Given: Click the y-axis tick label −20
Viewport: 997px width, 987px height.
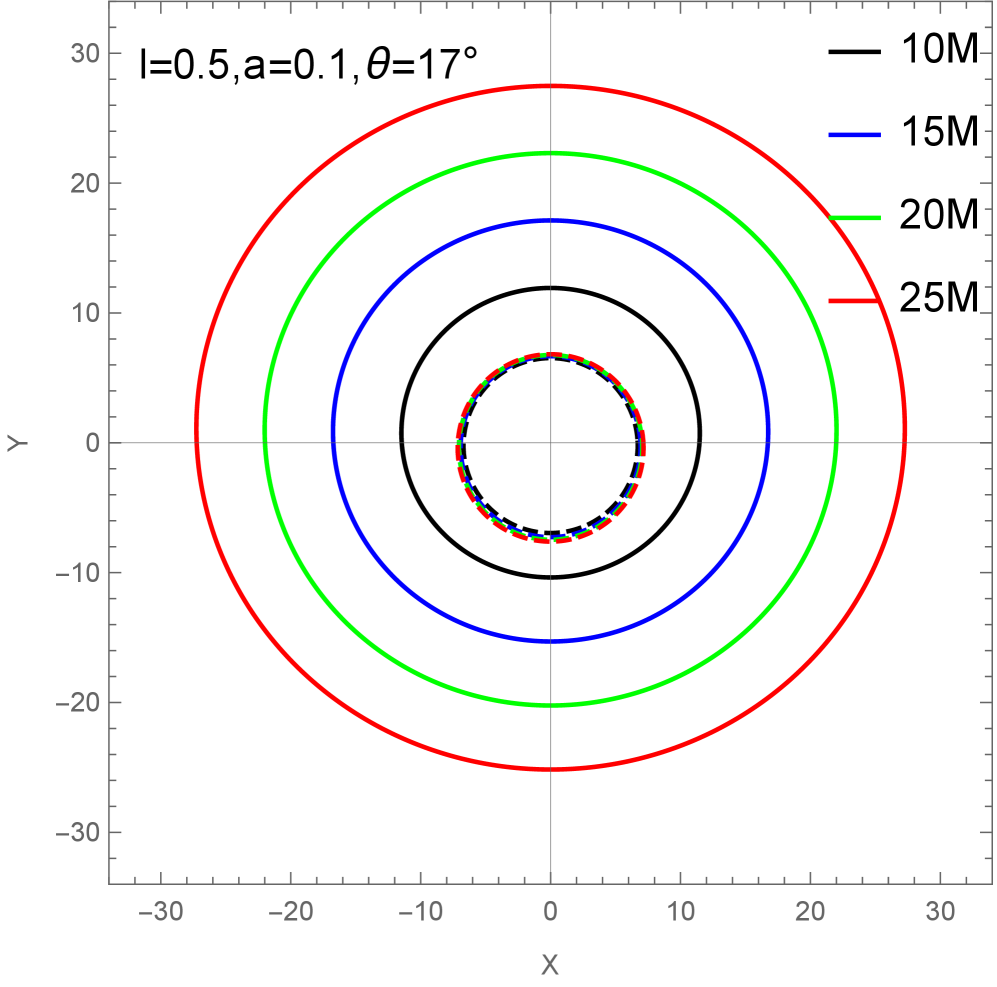Looking at the screenshot, I should (78, 703).
